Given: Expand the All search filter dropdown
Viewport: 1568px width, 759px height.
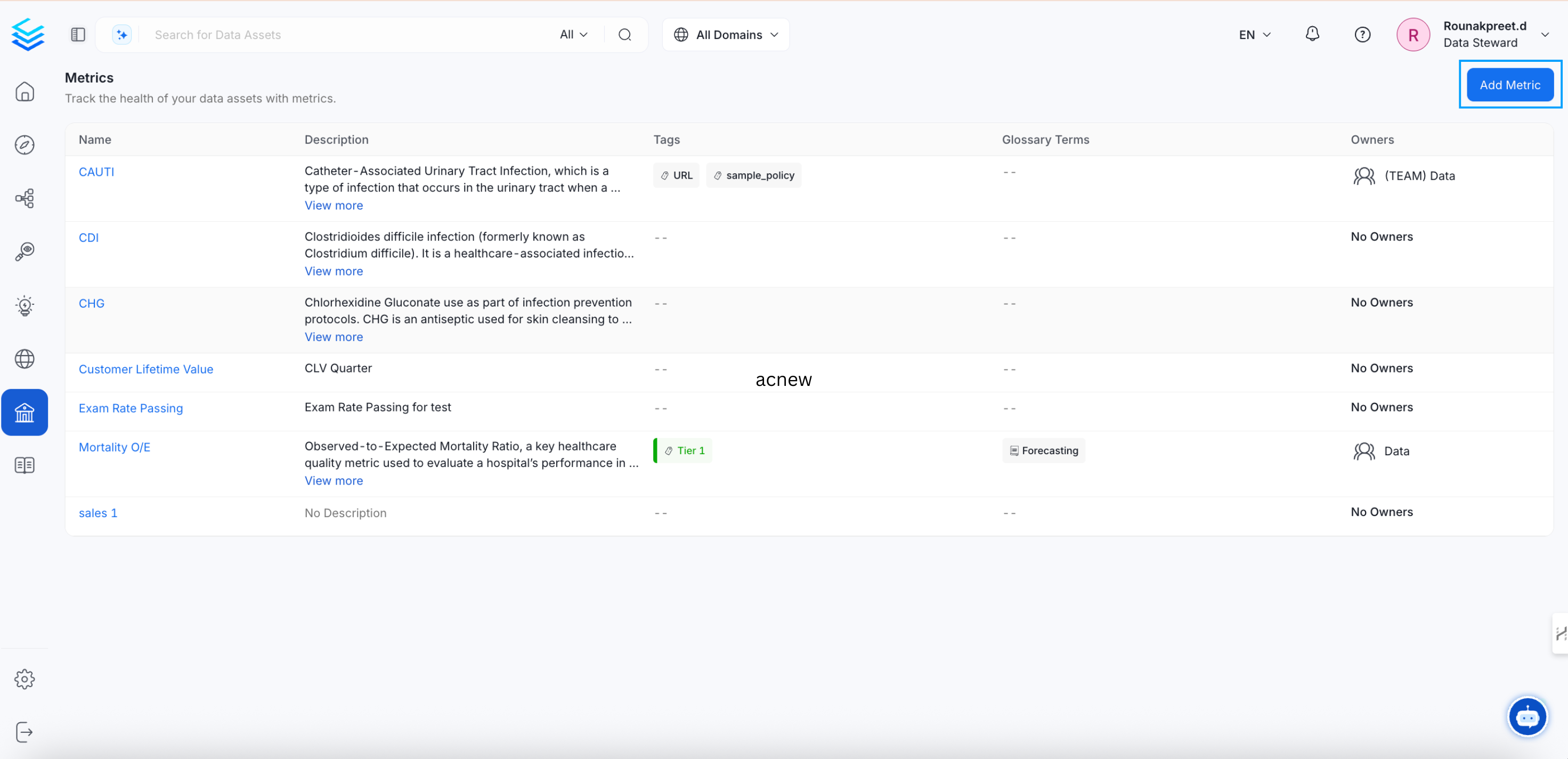Looking at the screenshot, I should 573,35.
